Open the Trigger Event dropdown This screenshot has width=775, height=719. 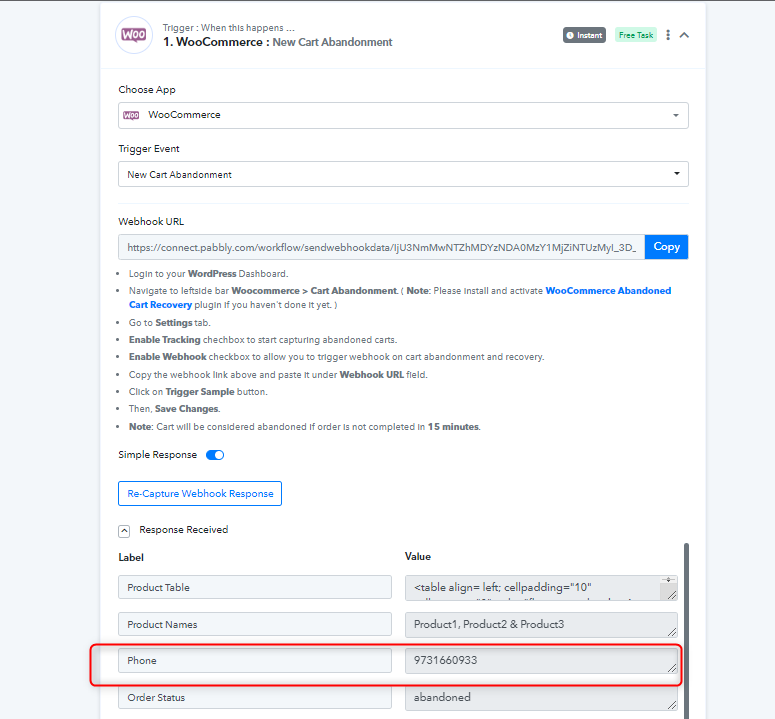(x=403, y=174)
